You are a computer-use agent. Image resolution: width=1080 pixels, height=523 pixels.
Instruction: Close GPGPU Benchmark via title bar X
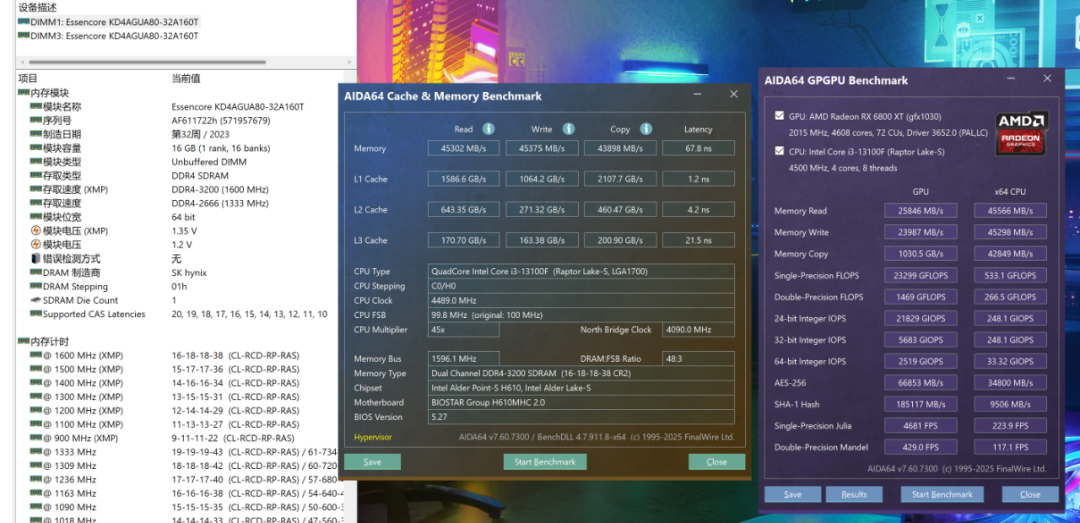pyautogui.click(x=1047, y=79)
